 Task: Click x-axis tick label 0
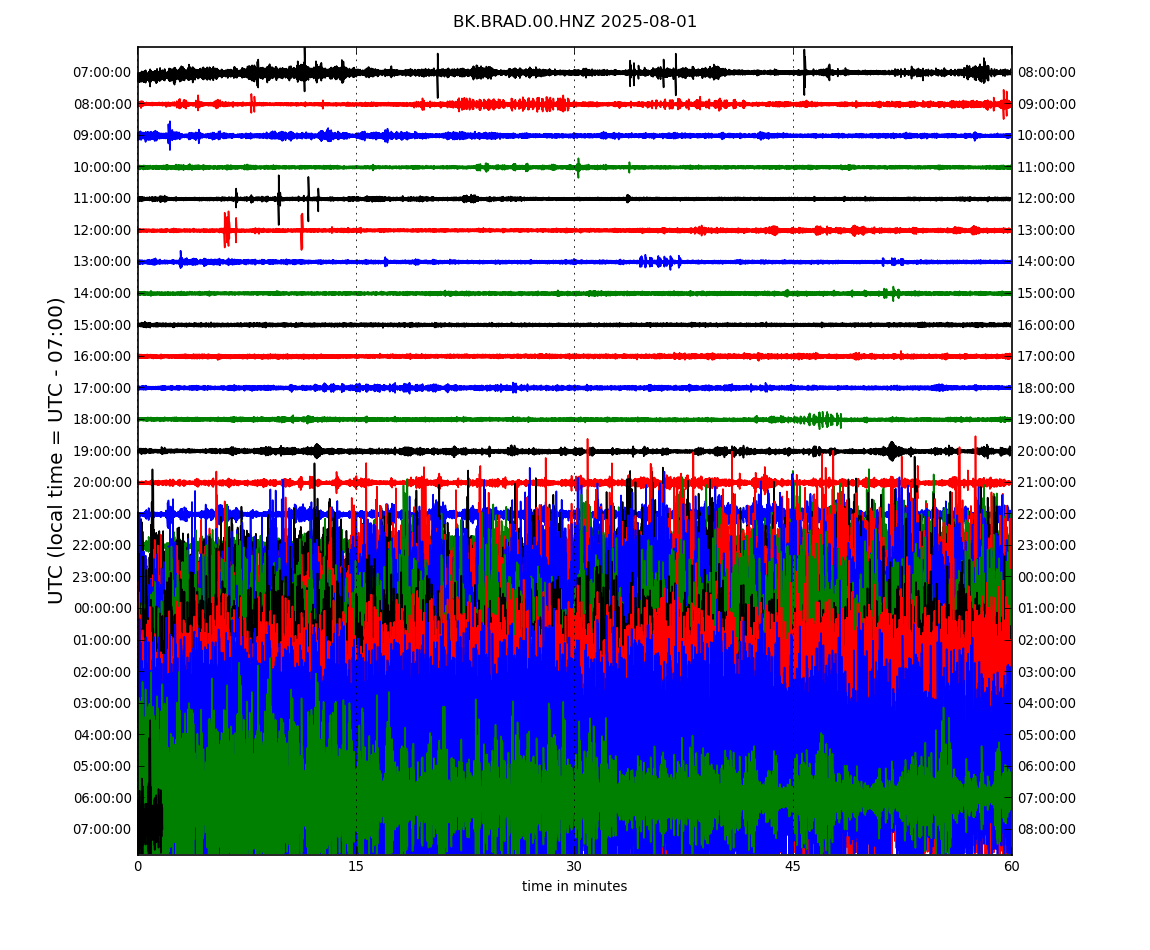coord(138,866)
